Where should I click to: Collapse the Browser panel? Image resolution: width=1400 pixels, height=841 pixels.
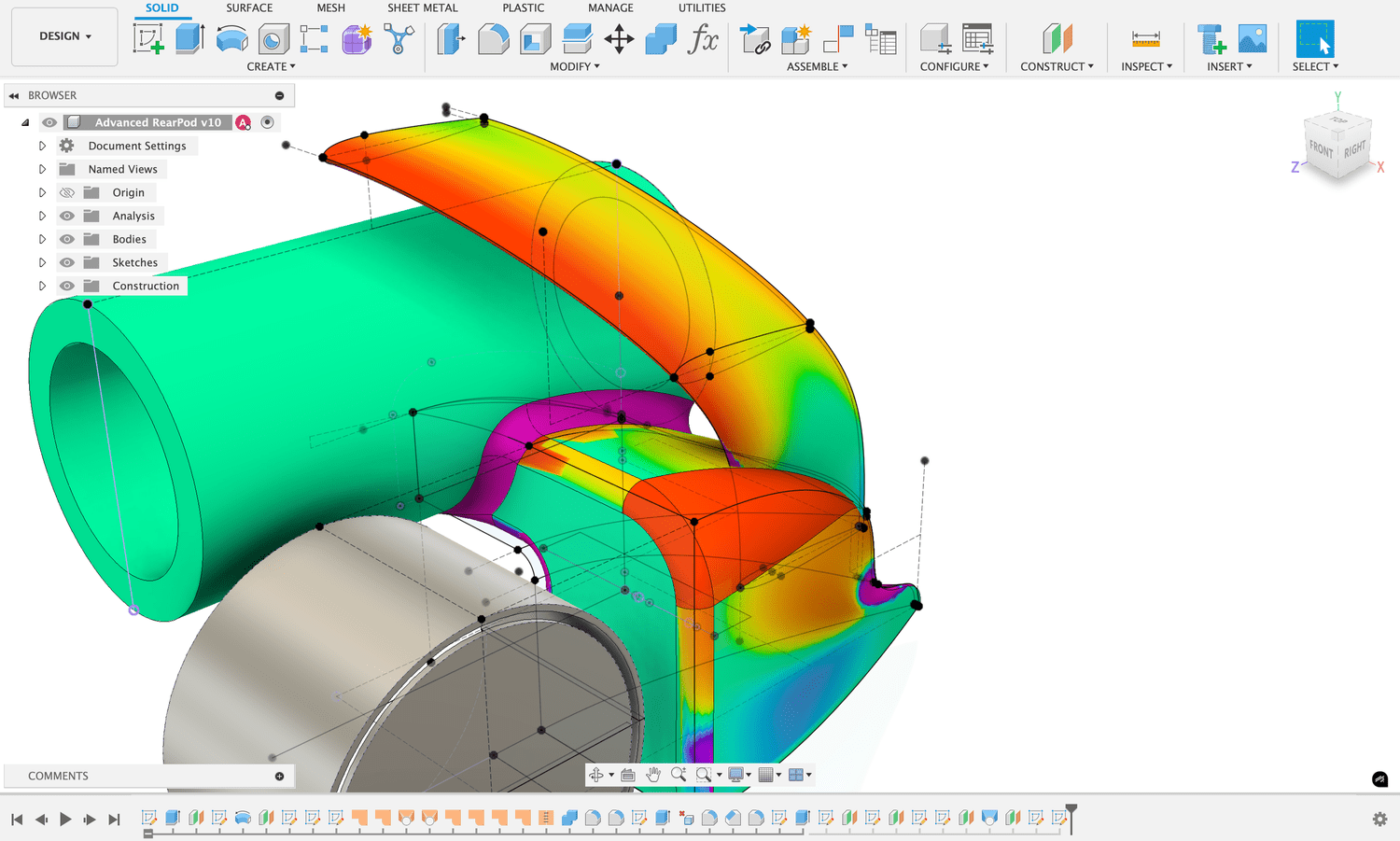[x=14, y=95]
